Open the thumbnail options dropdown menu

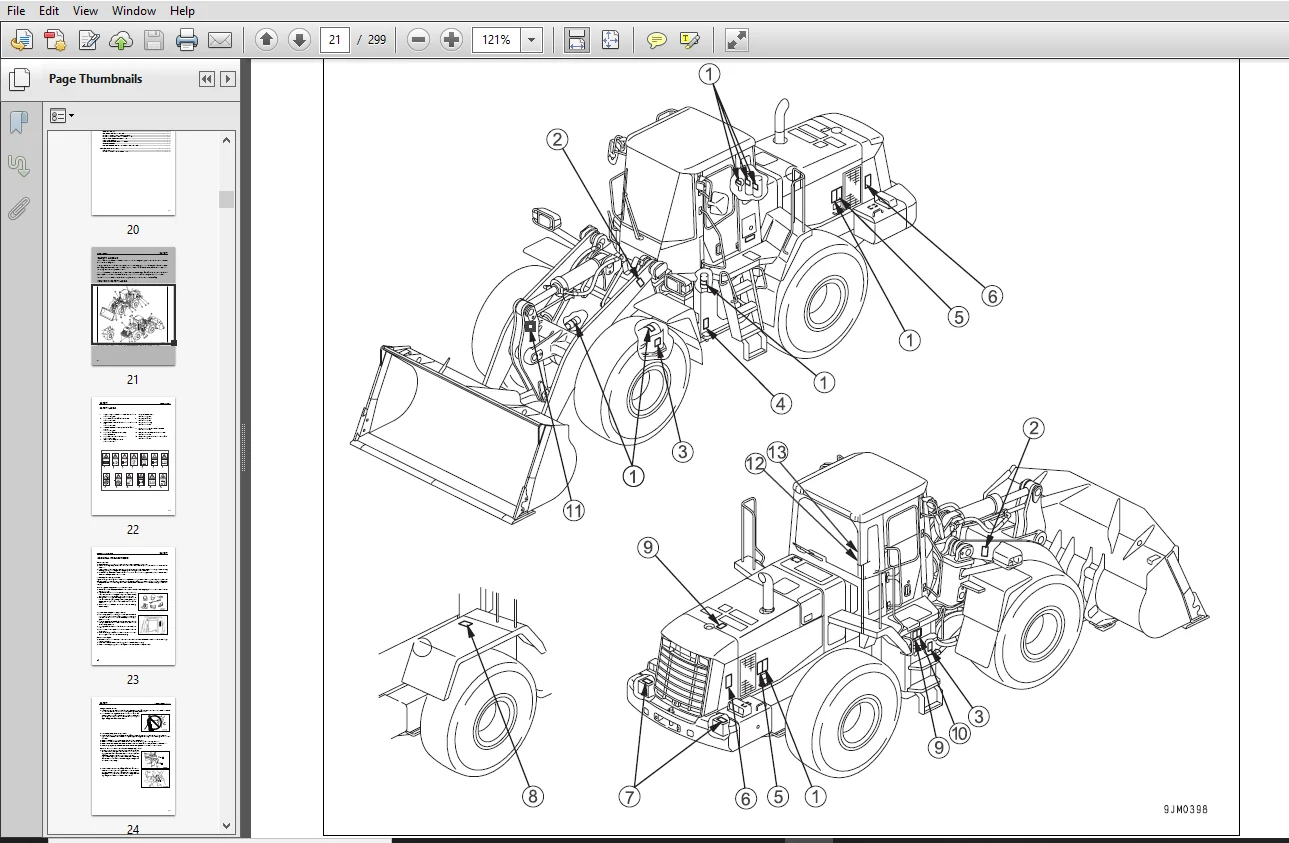(x=62, y=116)
